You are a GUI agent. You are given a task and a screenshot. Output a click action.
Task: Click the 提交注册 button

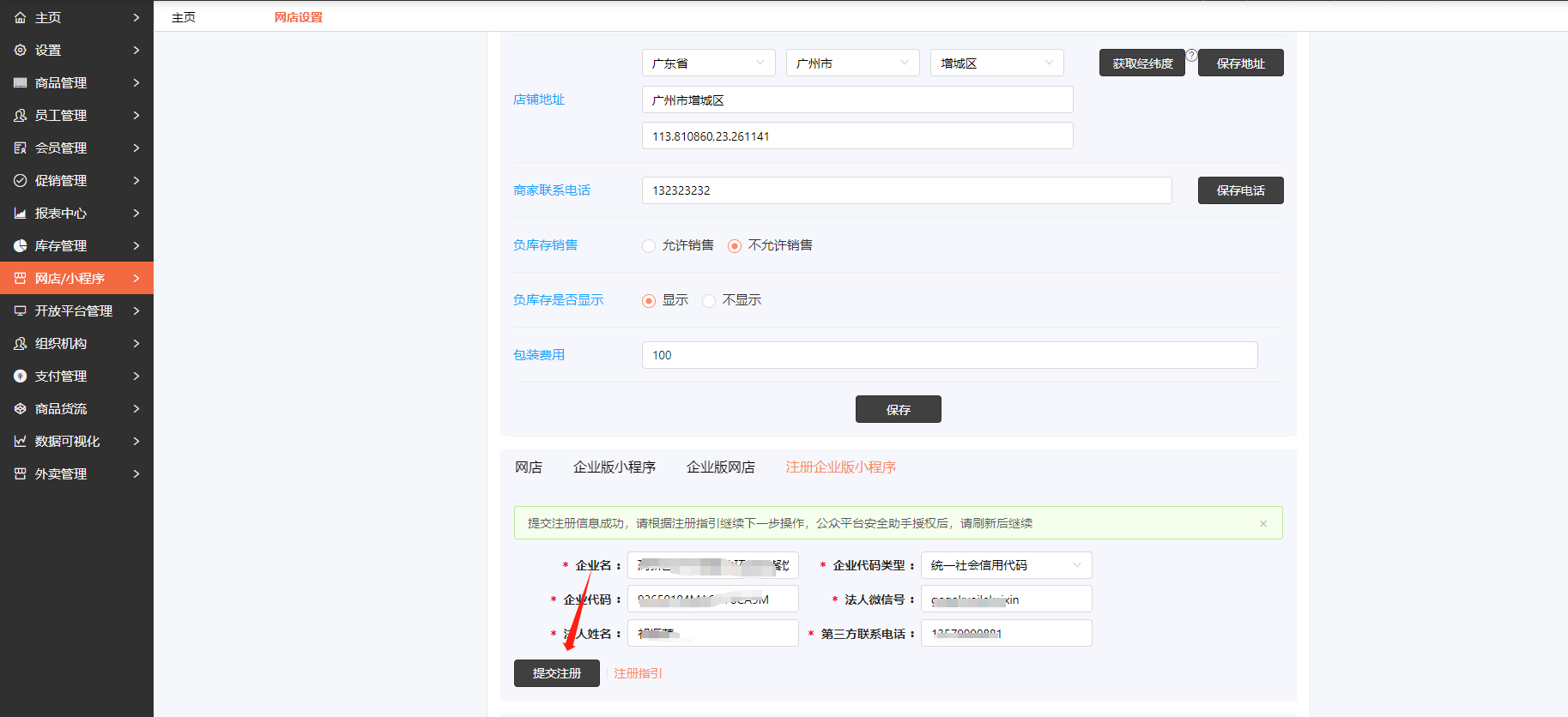556,673
